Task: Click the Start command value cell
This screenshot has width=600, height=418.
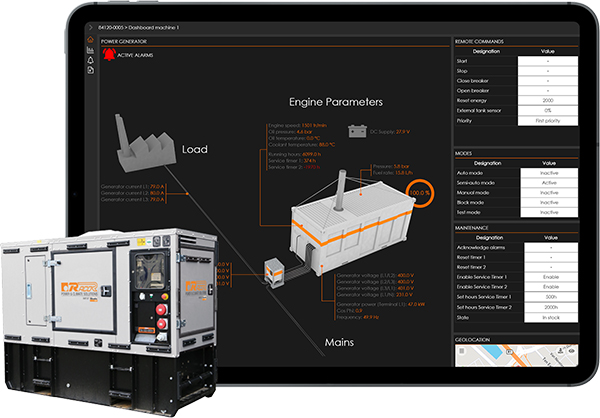Action: 548,61
